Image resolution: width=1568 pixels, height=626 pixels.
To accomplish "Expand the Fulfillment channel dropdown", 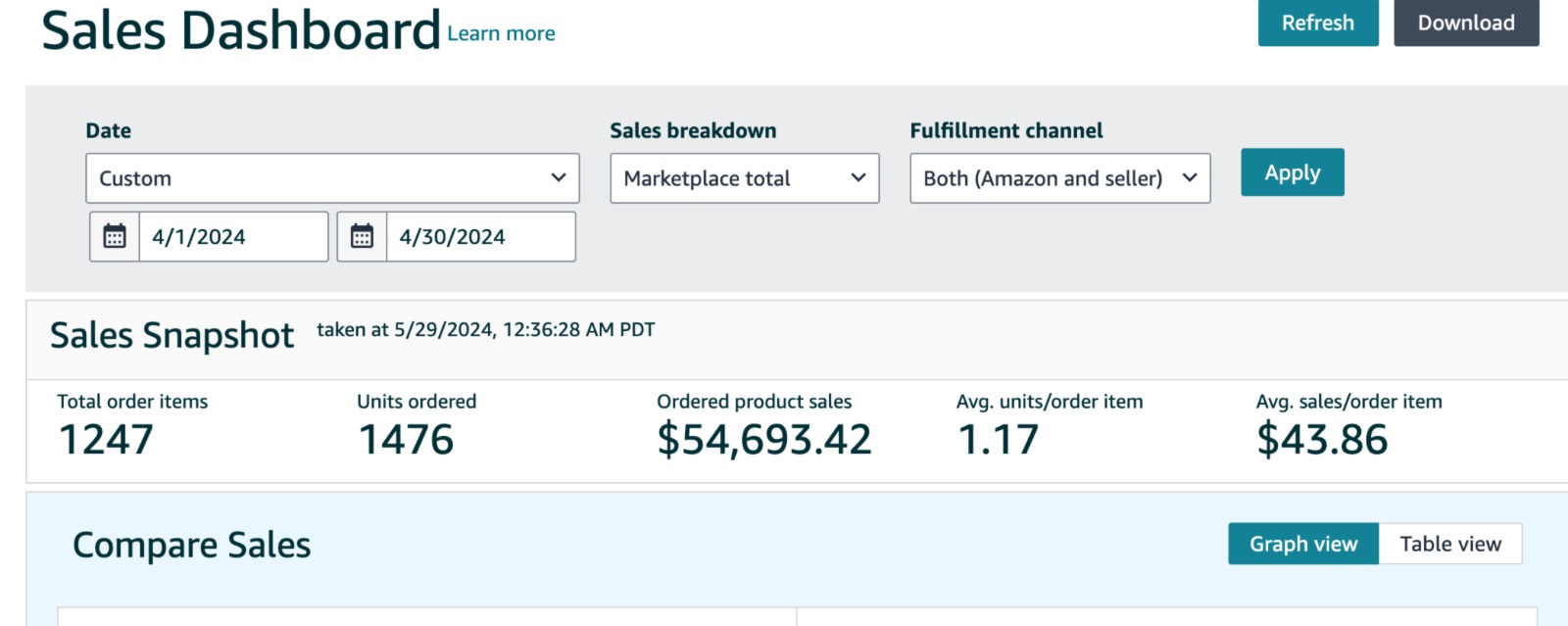I will pyautogui.click(x=1059, y=178).
